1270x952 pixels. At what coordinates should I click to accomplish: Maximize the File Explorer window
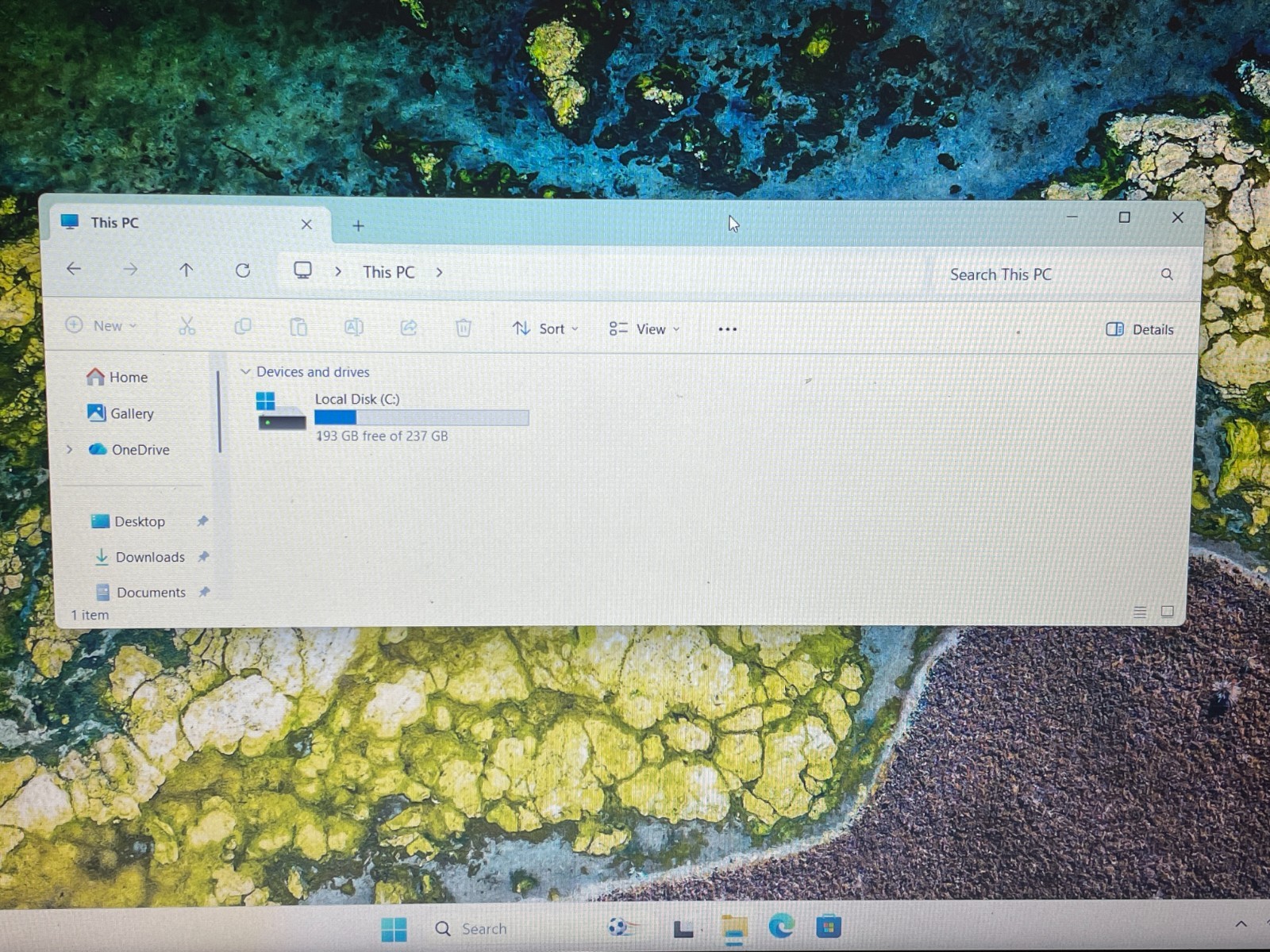coord(1124,217)
